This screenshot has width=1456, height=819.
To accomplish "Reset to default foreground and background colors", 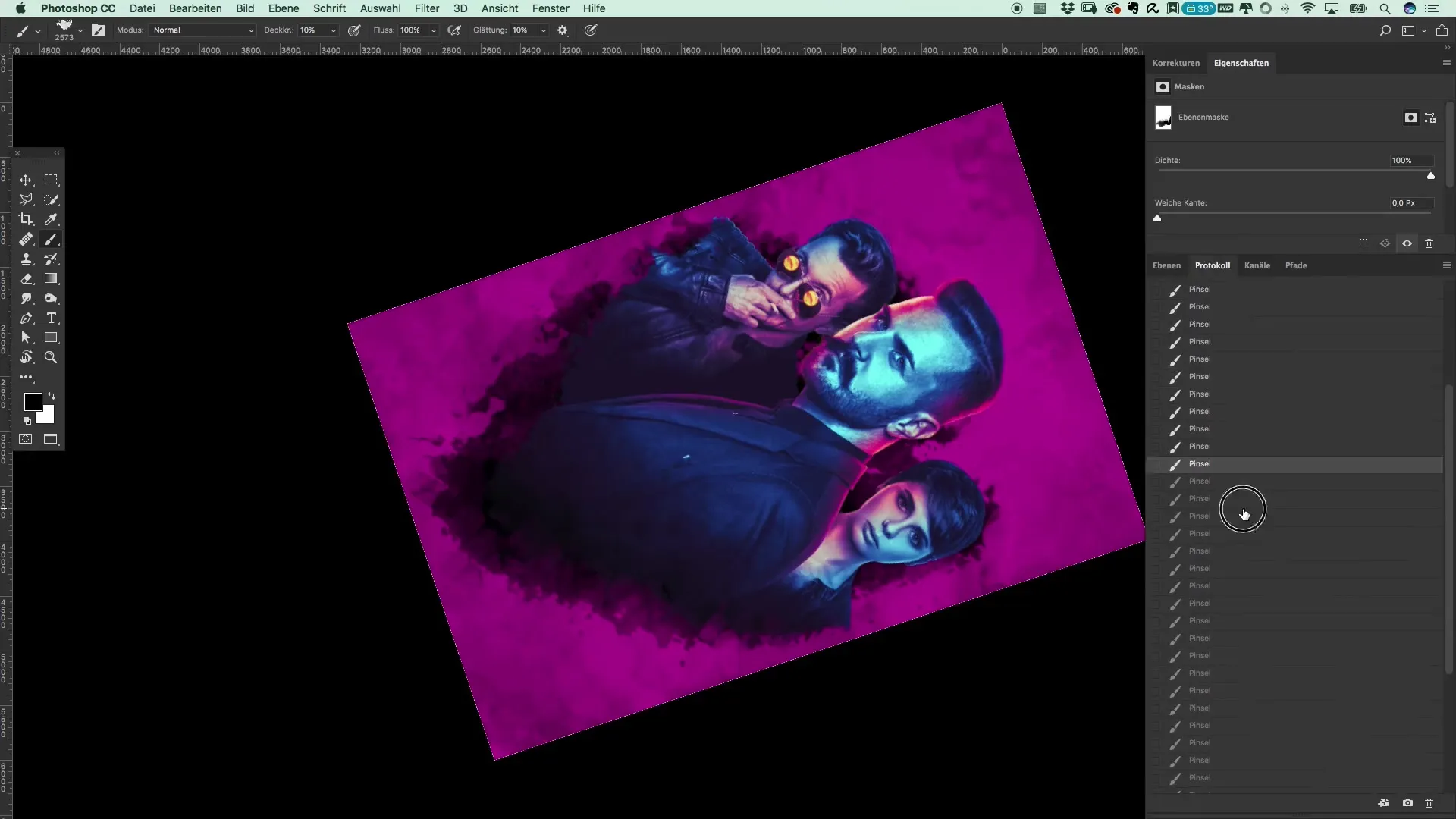I will click(27, 420).
